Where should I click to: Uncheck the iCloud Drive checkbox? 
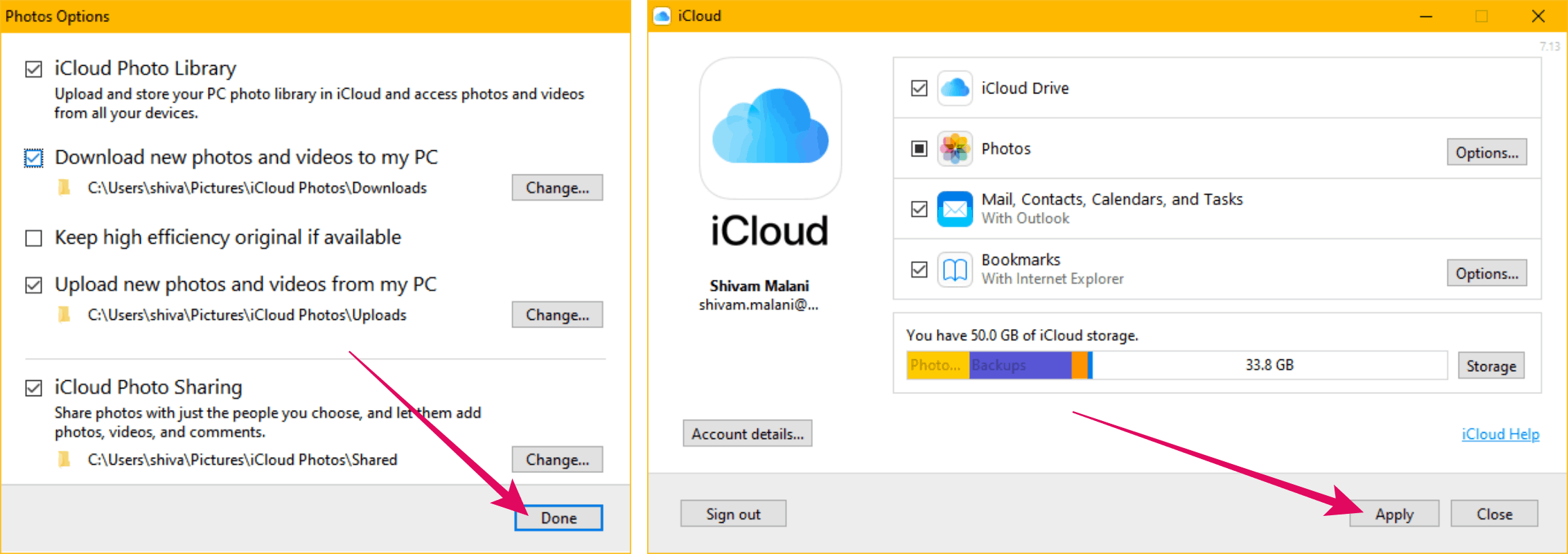coord(919,88)
